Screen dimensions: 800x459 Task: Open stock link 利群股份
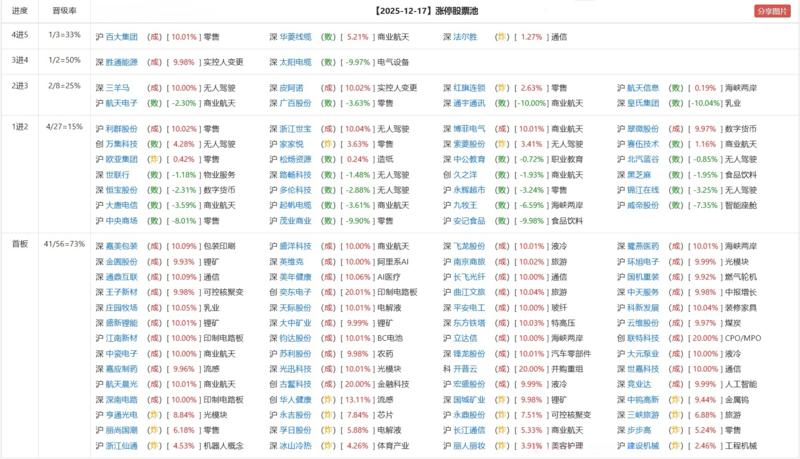(122, 129)
